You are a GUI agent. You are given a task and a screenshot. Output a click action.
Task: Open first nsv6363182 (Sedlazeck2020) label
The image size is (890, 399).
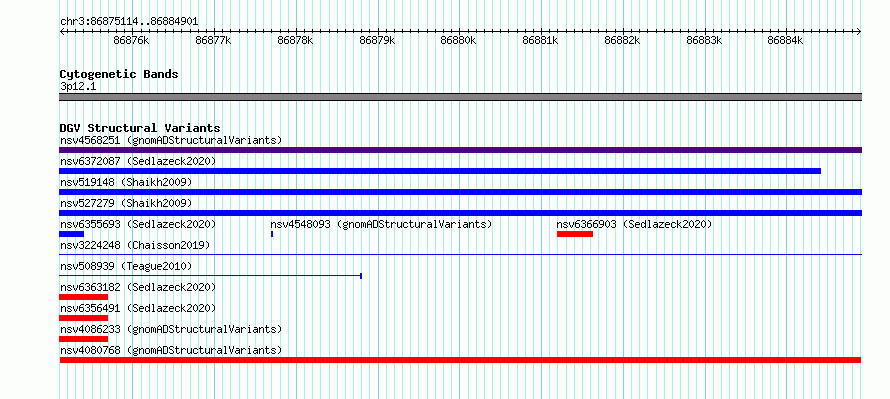pos(138,287)
